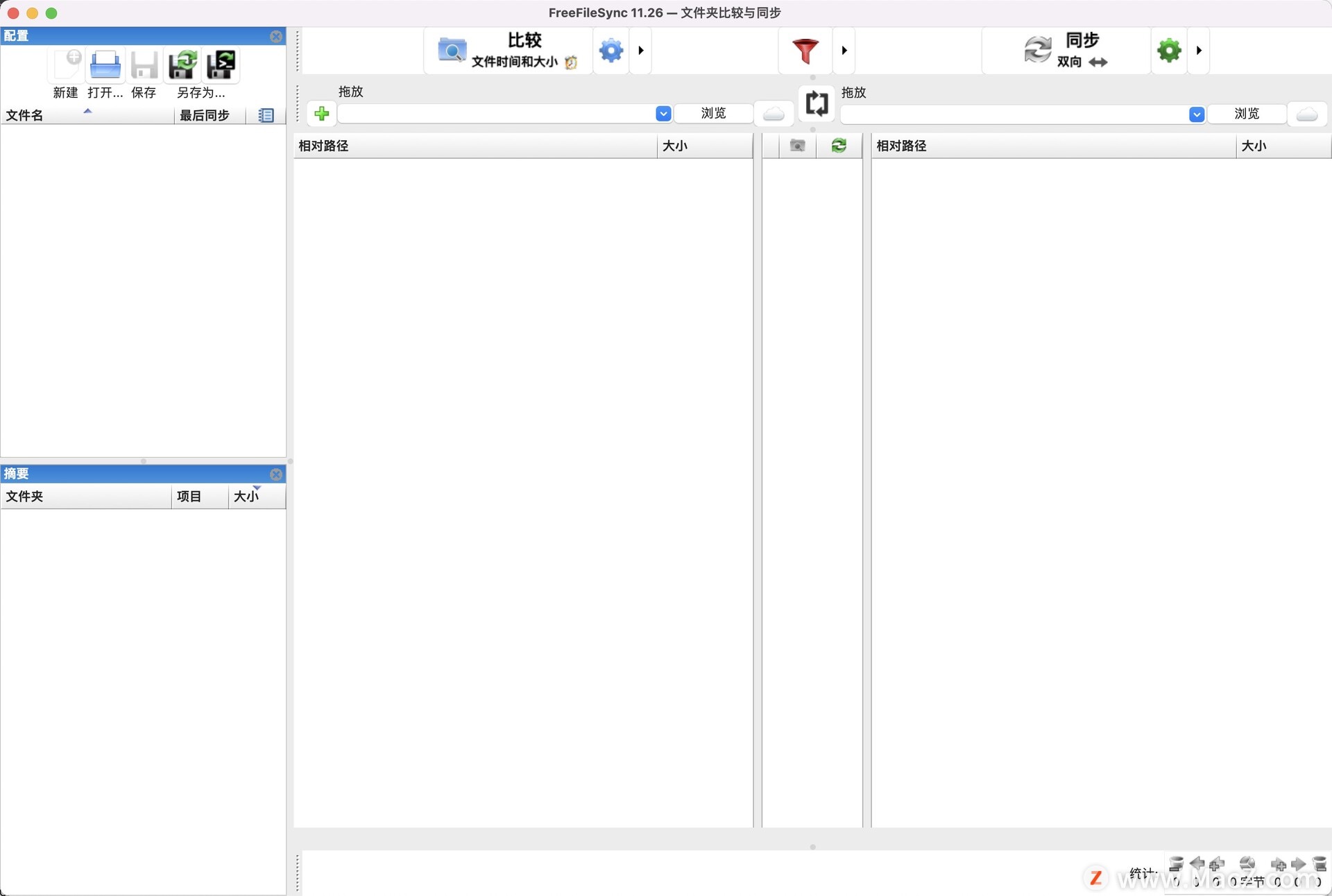This screenshot has height=896, width=1332.
Task: Click the 新建 new configuration icon
Action: click(x=65, y=66)
